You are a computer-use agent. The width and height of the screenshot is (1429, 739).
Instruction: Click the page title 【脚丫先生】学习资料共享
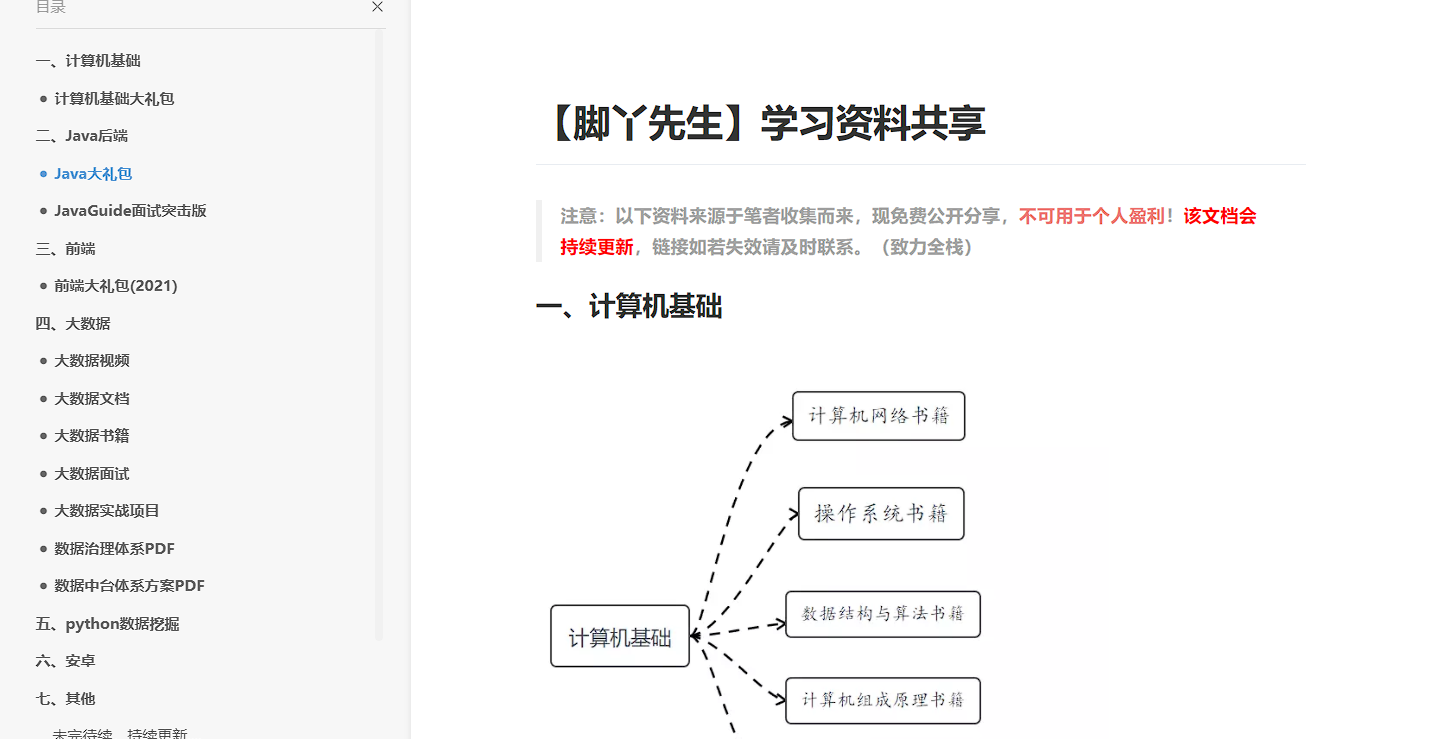(765, 124)
